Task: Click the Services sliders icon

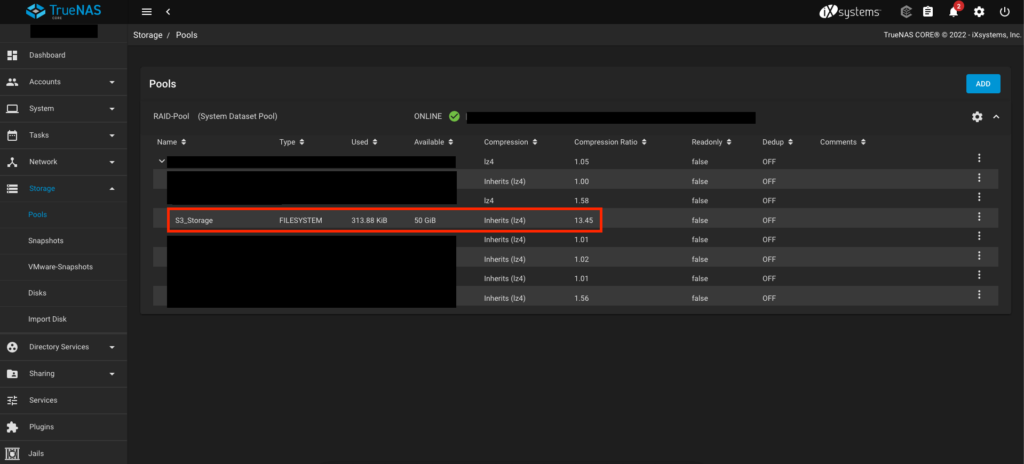Action: (12, 400)
